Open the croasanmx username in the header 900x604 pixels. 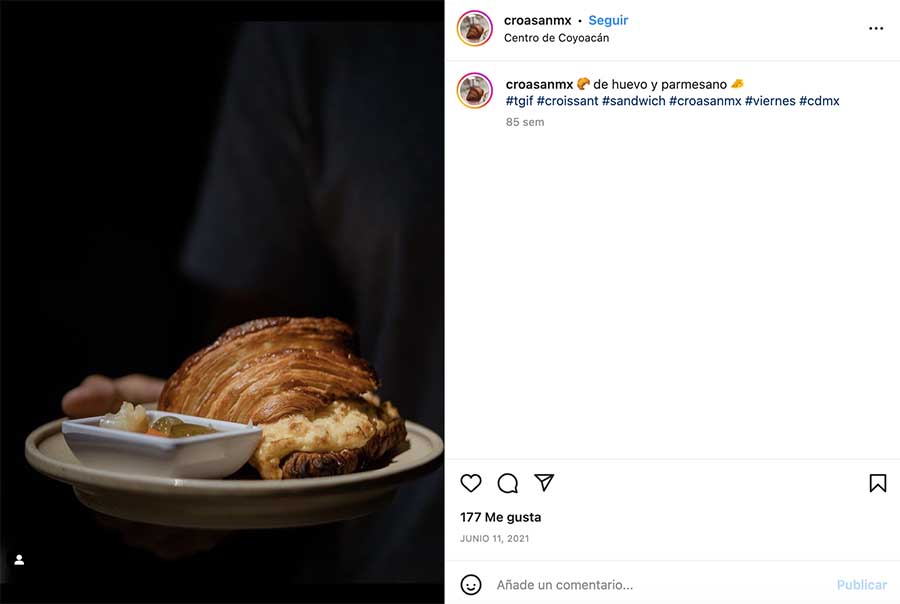click(x=537, y=20)
